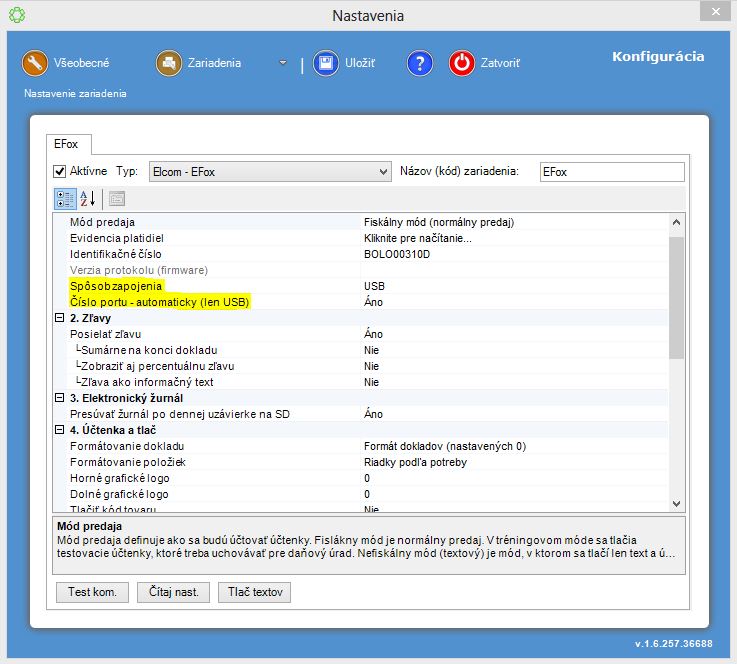
Task: Expand the Zariadenia dropdown arrow
Action: tap(283, 64)
